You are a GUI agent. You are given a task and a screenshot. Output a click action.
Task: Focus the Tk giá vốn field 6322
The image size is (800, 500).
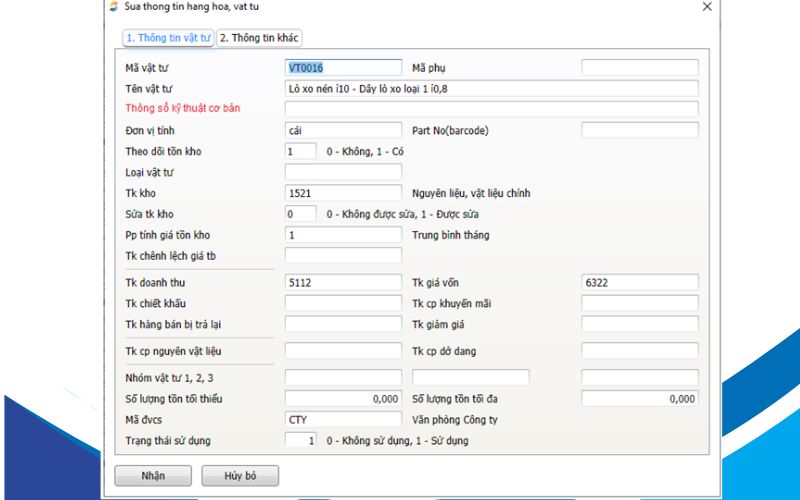639,283
